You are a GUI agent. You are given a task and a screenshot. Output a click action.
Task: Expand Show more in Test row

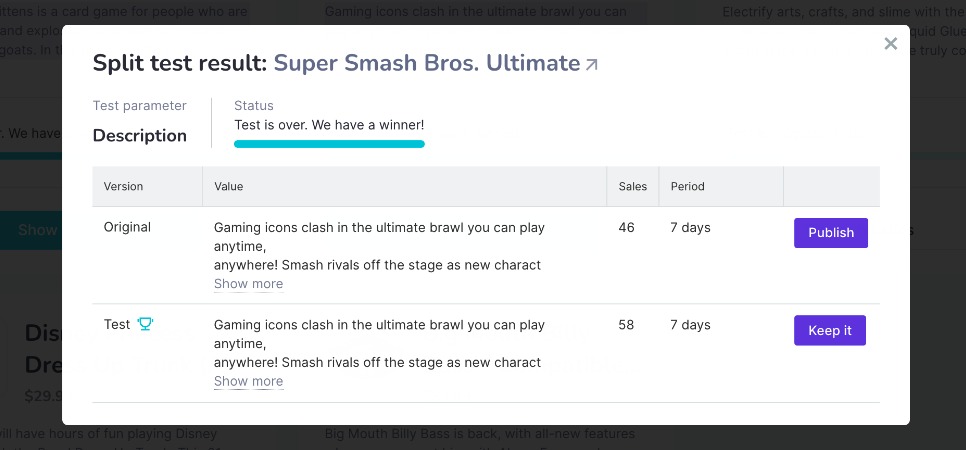[x=248, y=382]
